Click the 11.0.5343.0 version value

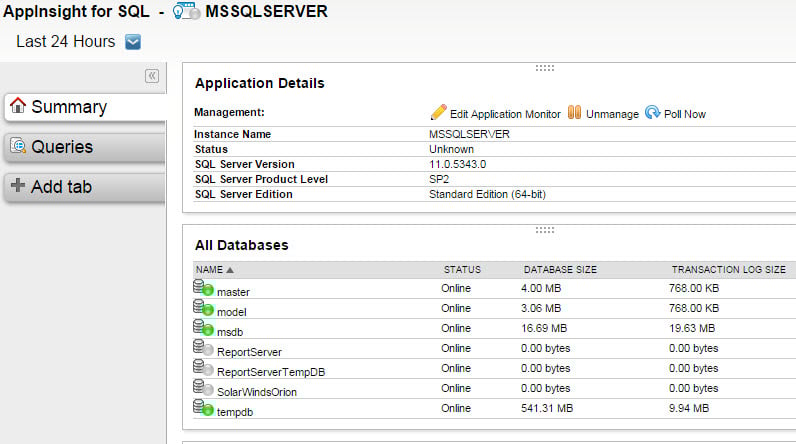pyautogui.click(x=457, y=164)
